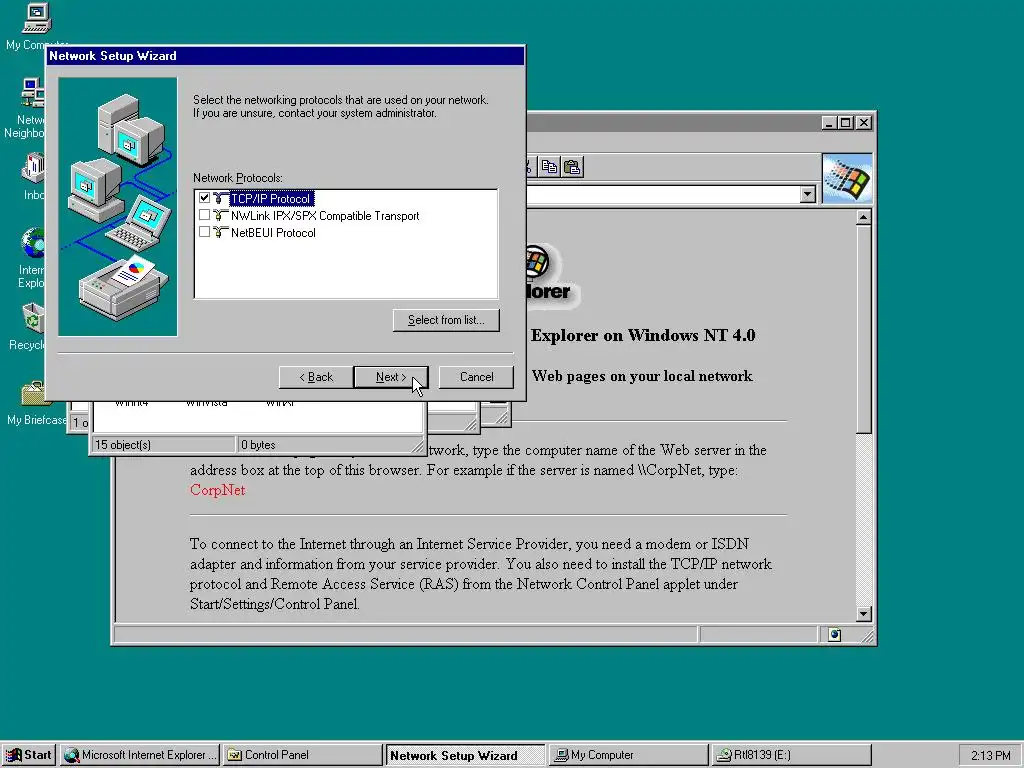Click the Internet Explorer address field
Screen dimensions: 1024x768
(663, 194)
